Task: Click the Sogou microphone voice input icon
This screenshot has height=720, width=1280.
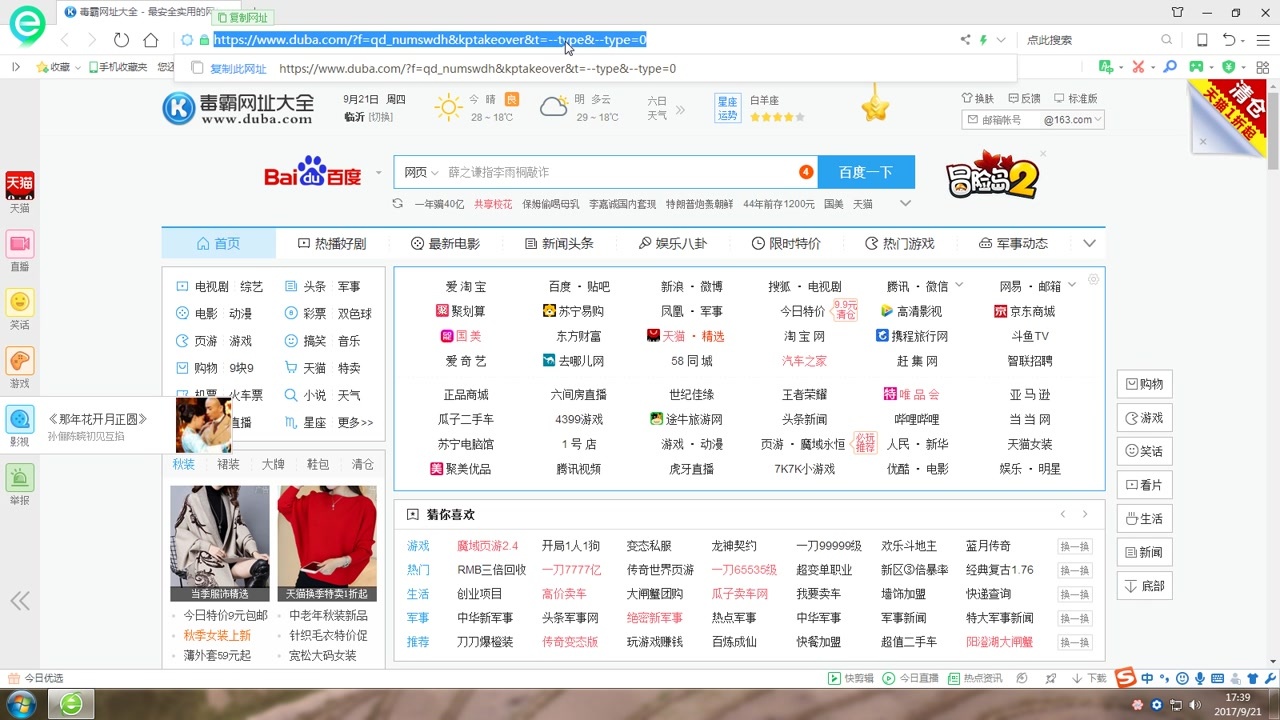Action: coord(1200,679)
